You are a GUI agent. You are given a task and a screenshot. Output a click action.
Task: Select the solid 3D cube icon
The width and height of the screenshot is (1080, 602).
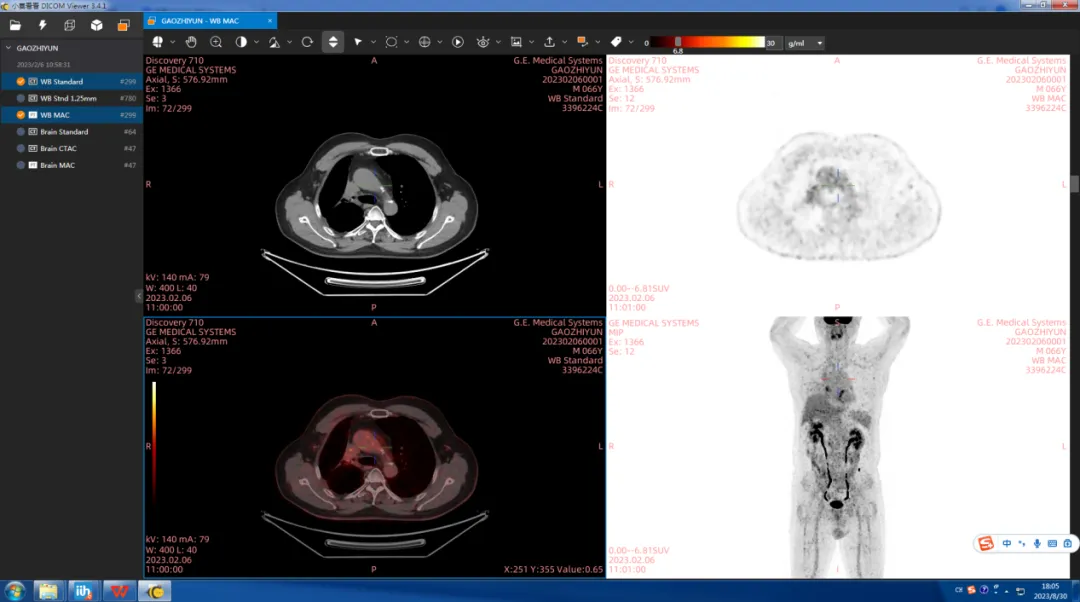point(96,25)
